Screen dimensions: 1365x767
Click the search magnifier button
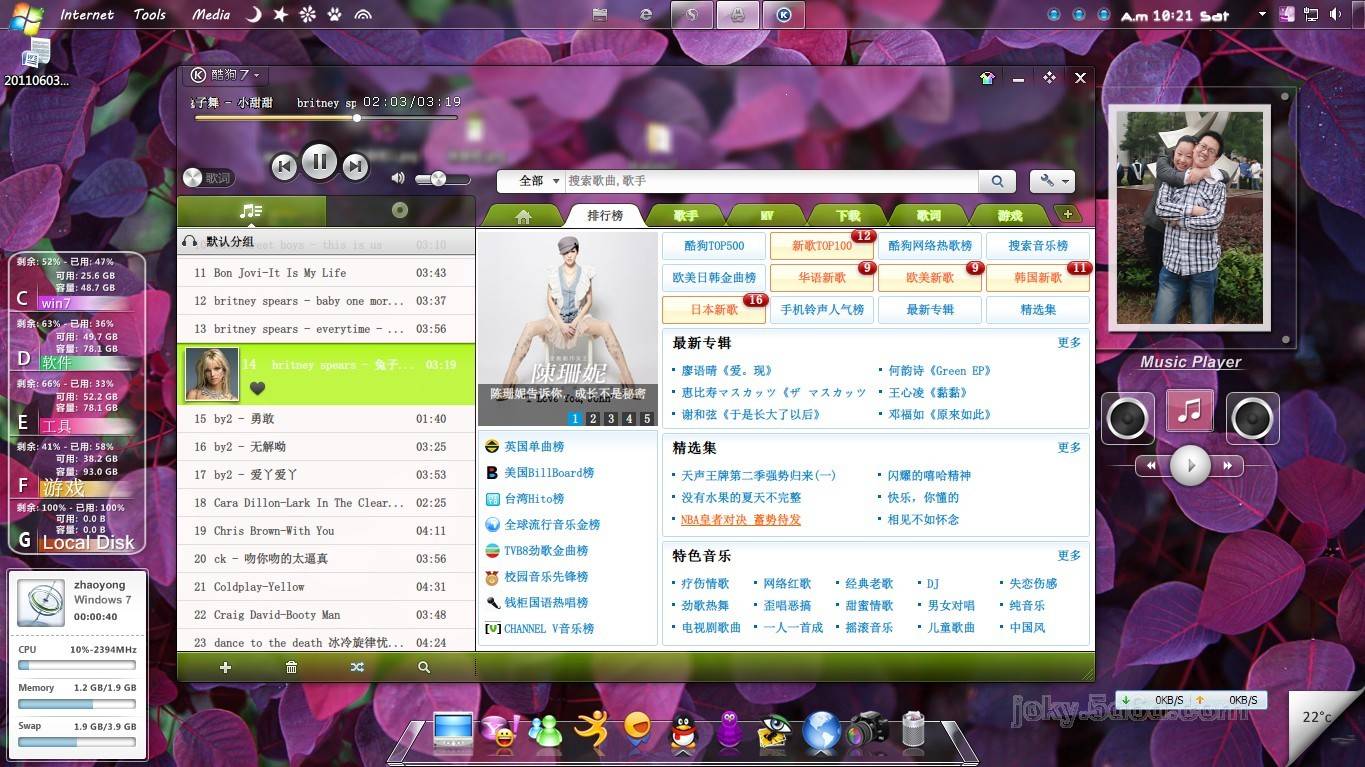pyautogui.click(x=996, y=181)
